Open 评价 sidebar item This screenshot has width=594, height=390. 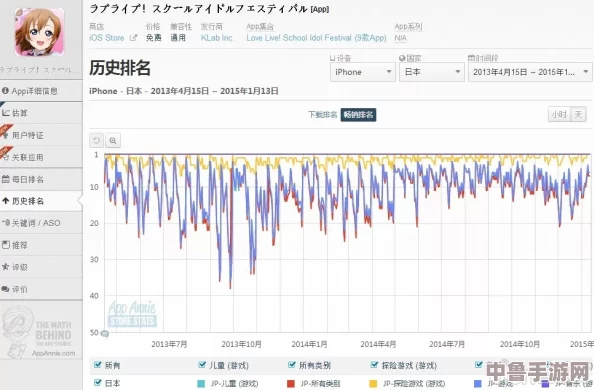coord(41,289)
